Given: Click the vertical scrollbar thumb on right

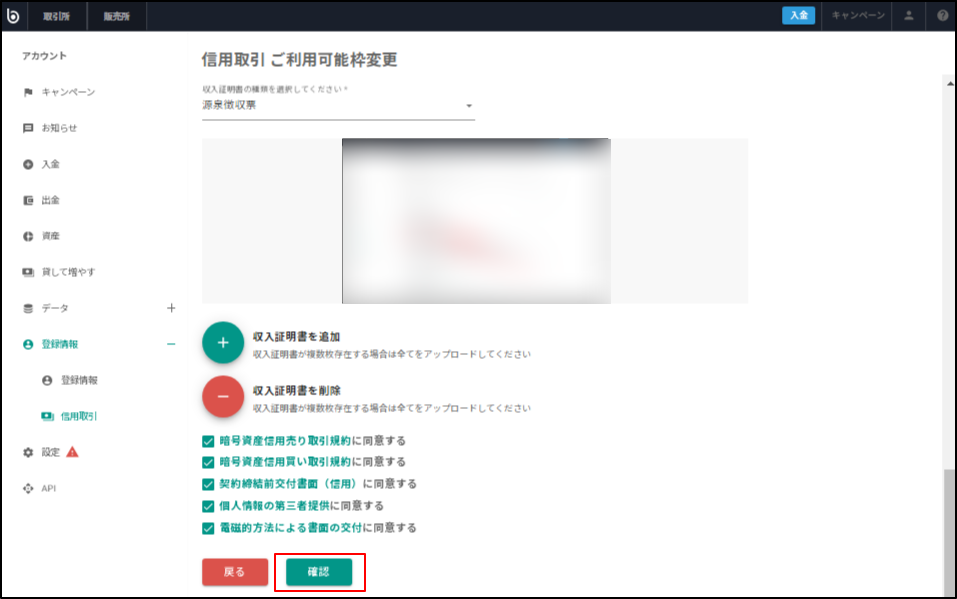Looking at the screenshot, I should coord(949,530).
